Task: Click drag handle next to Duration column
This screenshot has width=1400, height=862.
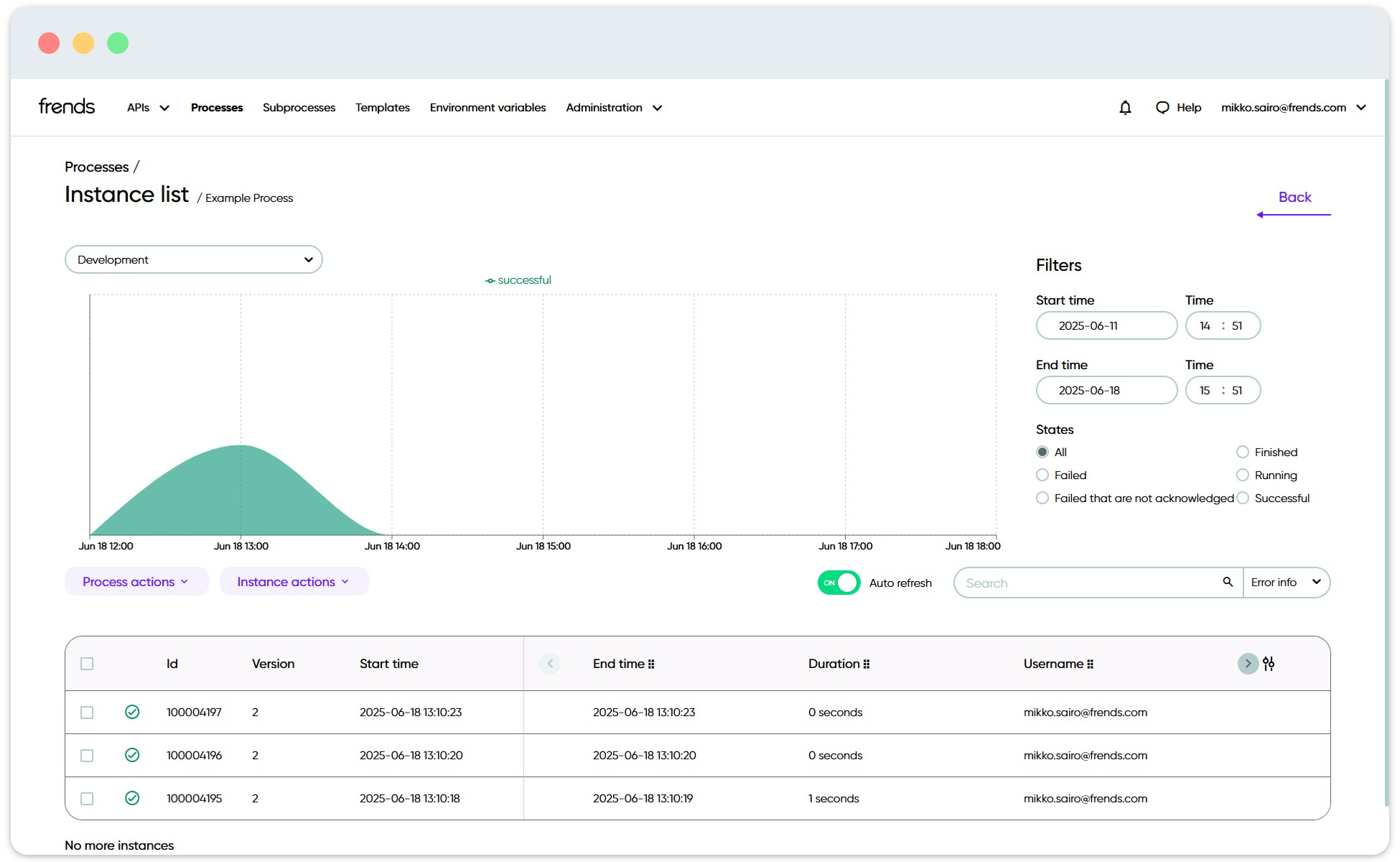Action: point(867,664)
